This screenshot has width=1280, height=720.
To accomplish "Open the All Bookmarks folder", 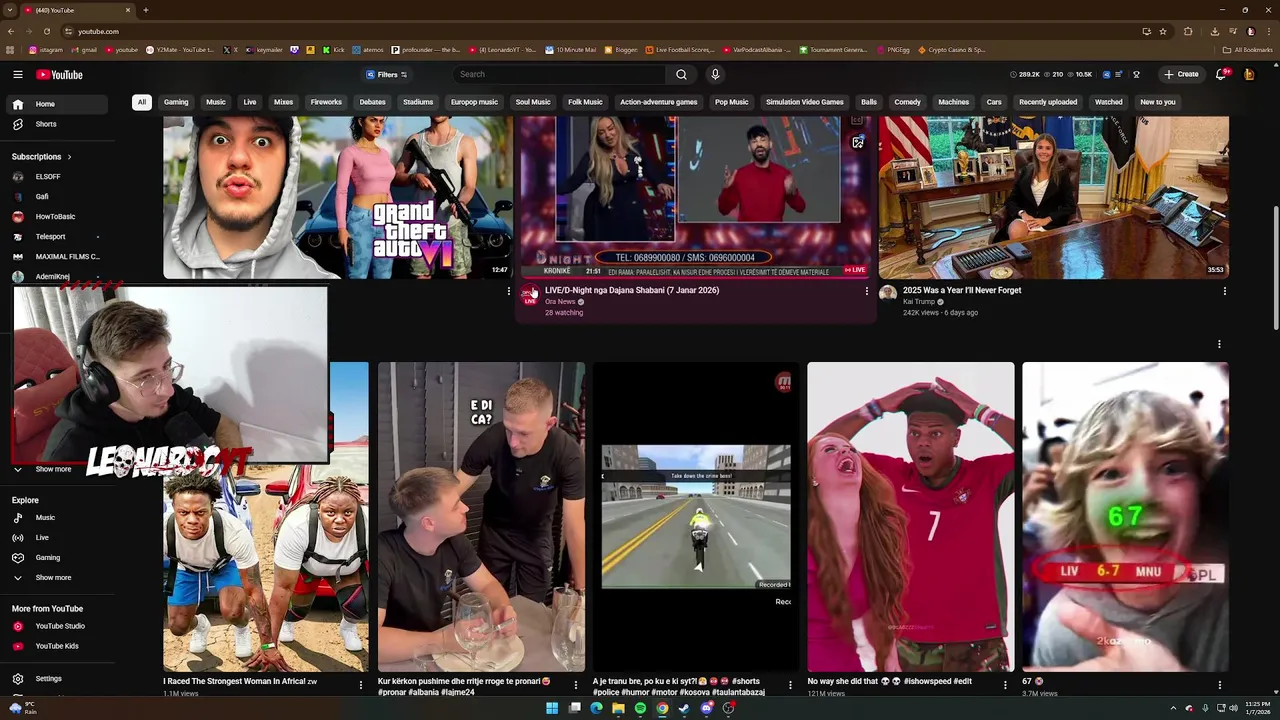I will pyautogui.click(x=1248, y=49).
